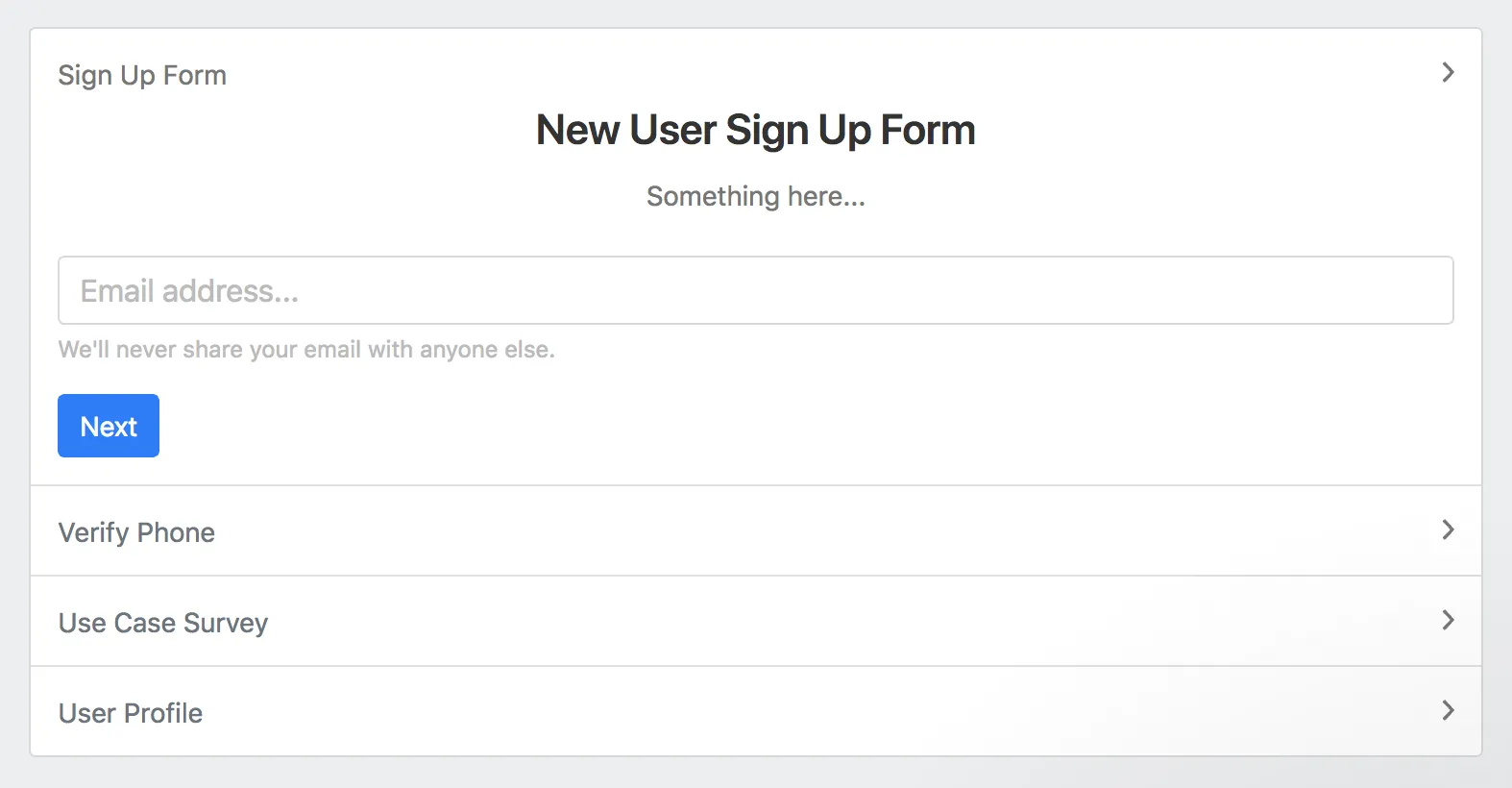Click the word 'Phone' in Verify Phone header
Image resolution: width=1512 pixels, height=788 pixels.
[176, 532]
